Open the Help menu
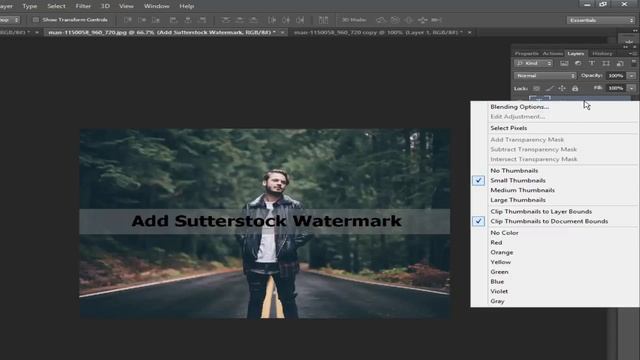 [187, 6]
